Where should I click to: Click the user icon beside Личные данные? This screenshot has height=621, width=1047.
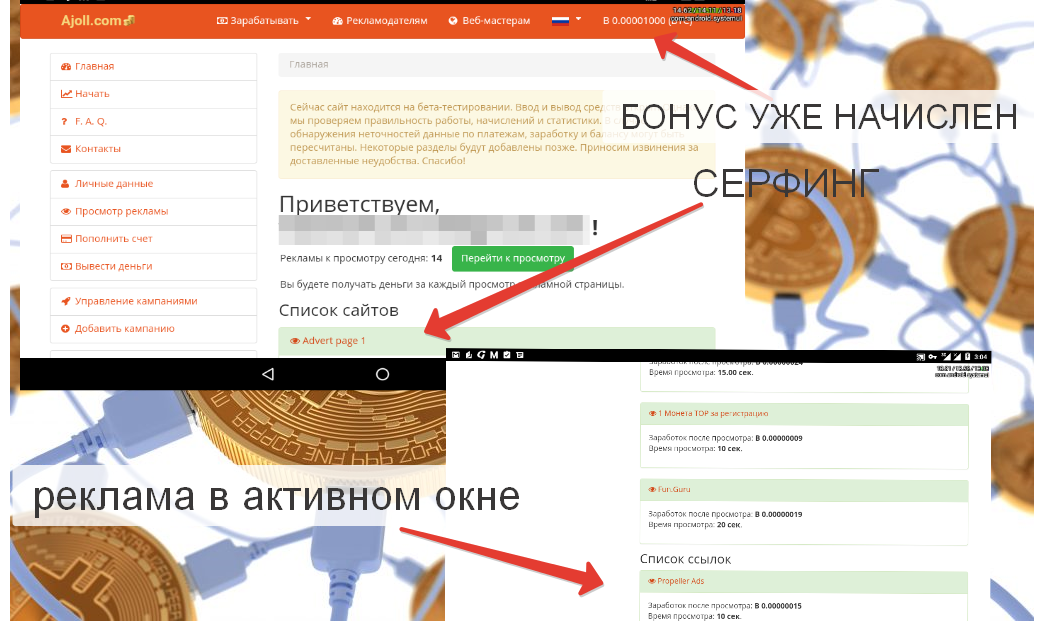[x=65, y=184]
